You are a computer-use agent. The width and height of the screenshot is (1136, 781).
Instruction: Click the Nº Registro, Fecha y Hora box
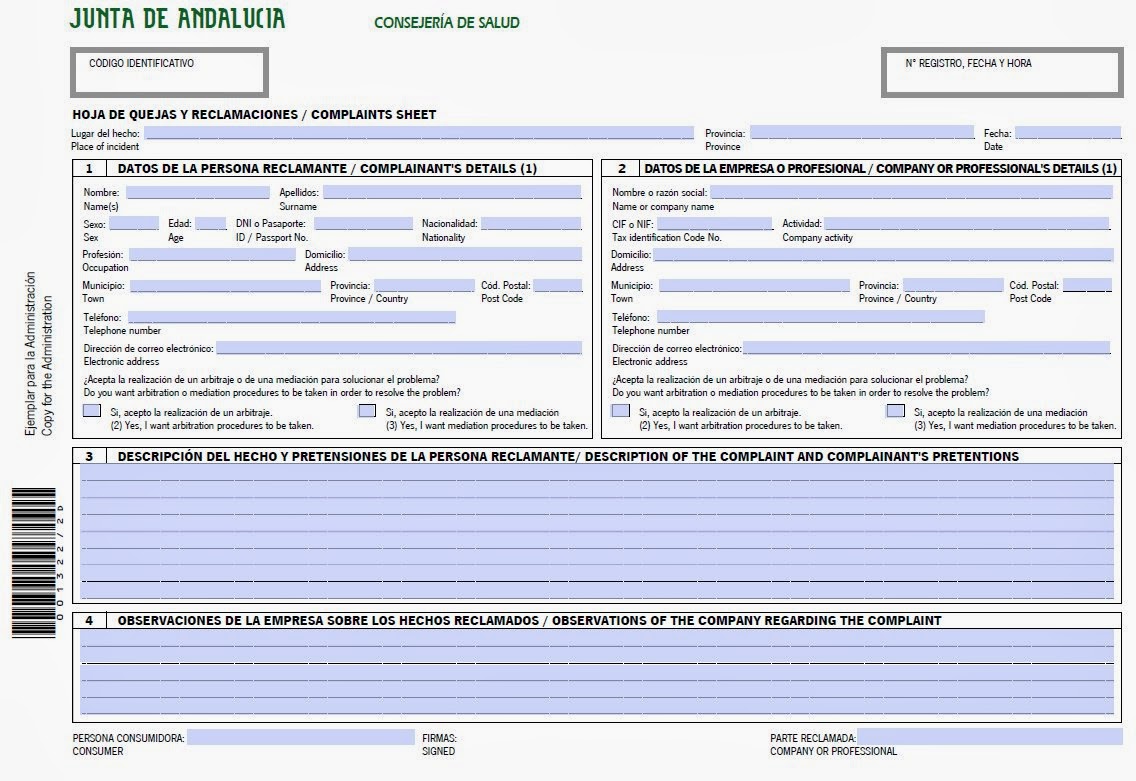point(1003,72)
